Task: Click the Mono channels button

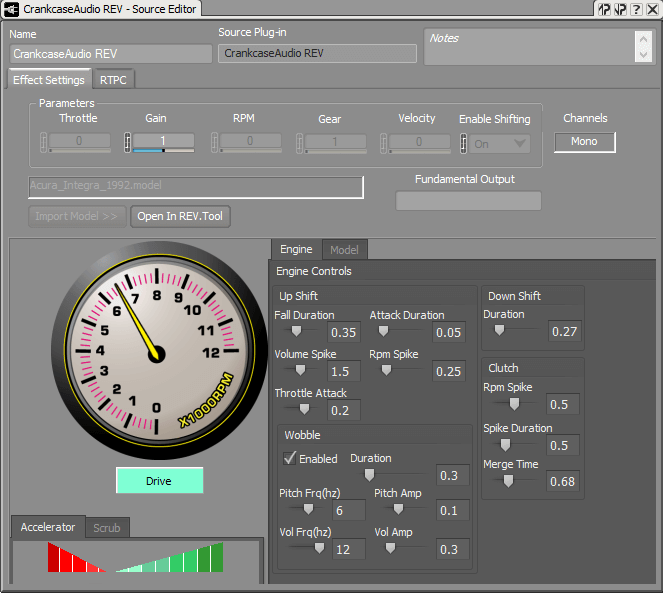Action: 585,142
